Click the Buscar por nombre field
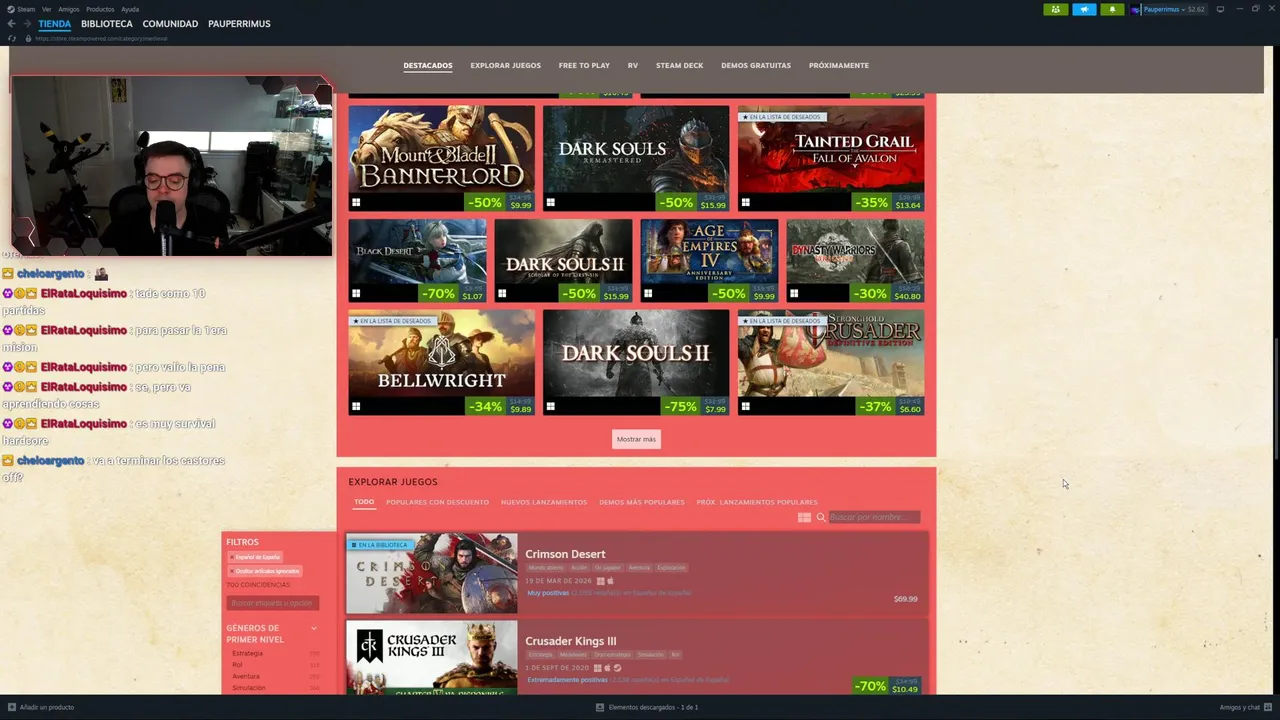 click(x=873, y=517)
